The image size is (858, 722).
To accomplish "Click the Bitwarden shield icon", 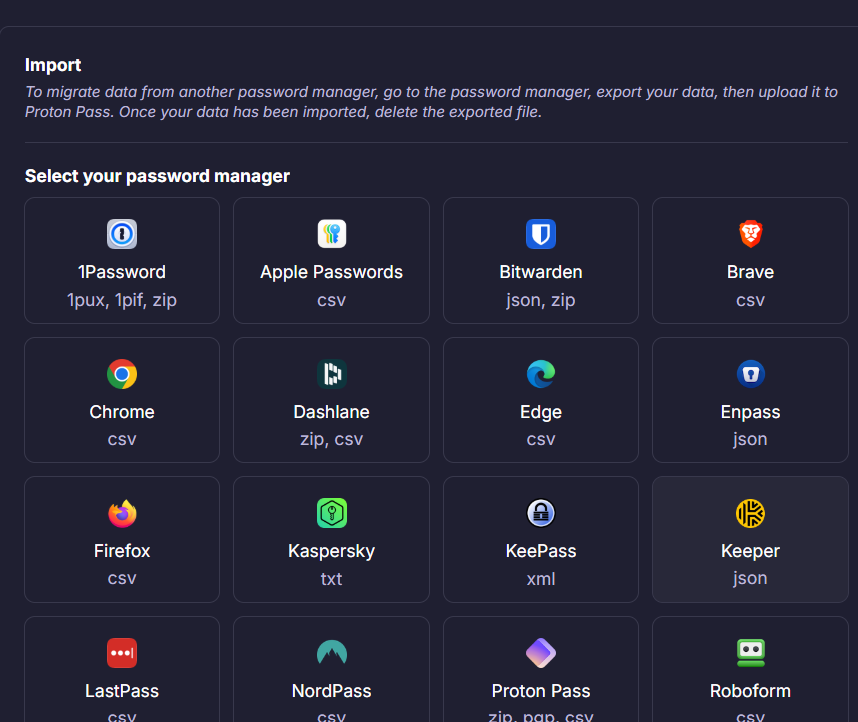I will coord(541,234).
